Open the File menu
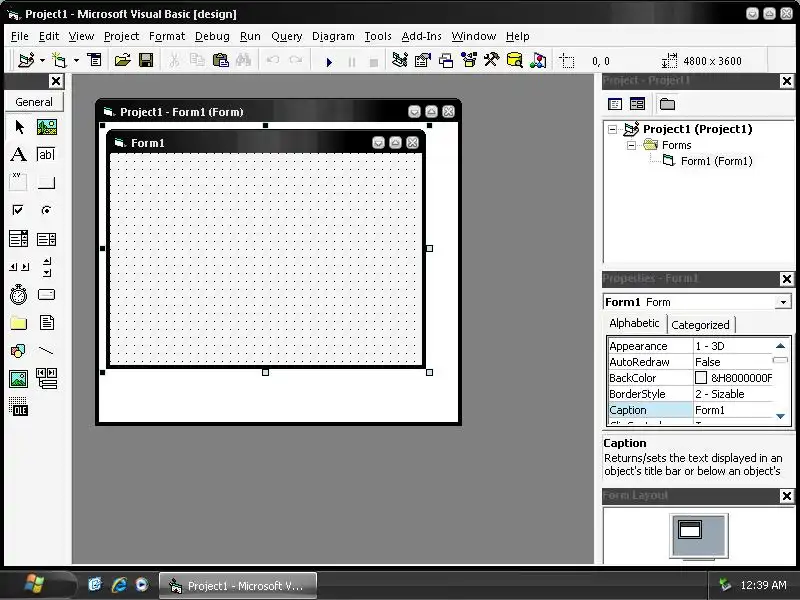Viewport: 800px width, 600px height. coord(19,36)
